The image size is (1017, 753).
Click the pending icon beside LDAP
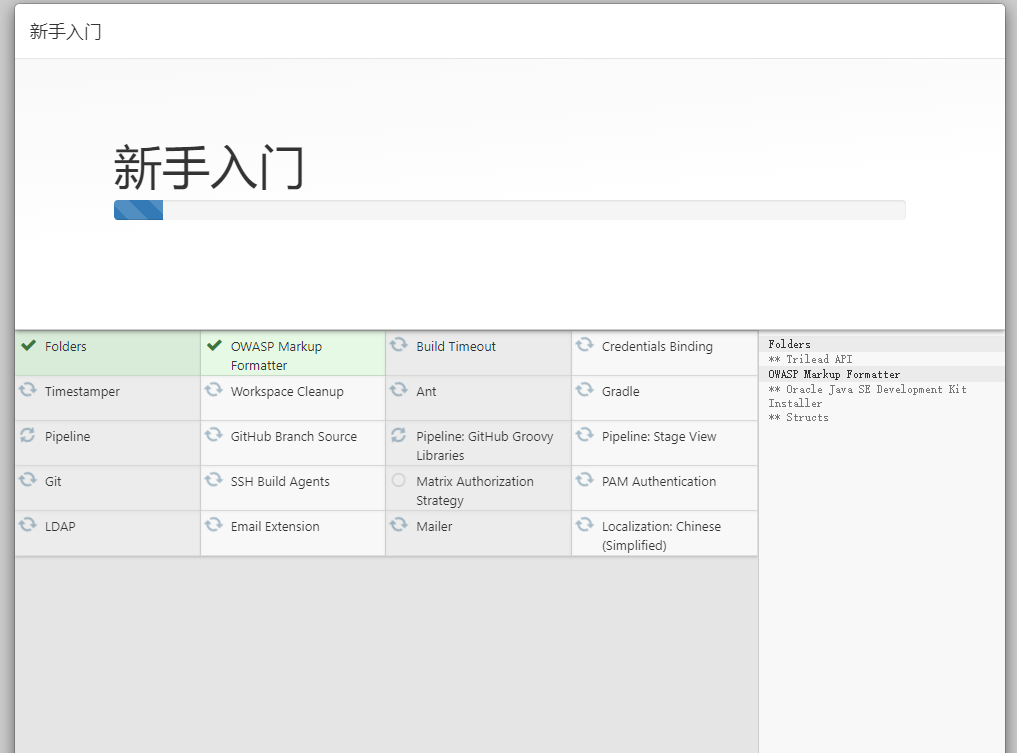[28, 524]
